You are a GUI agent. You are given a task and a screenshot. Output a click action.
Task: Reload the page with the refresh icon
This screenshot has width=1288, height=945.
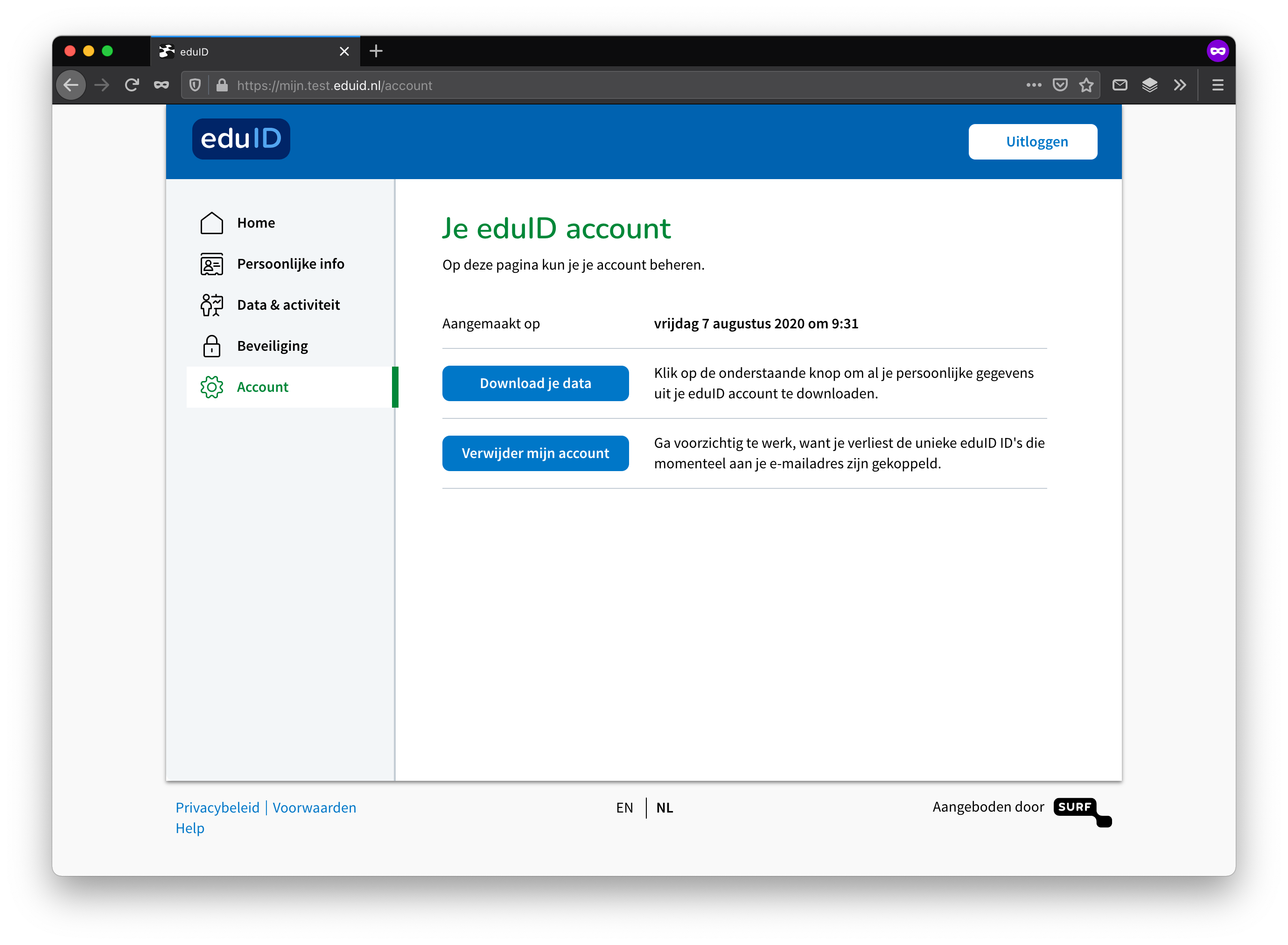pos(132,85)
